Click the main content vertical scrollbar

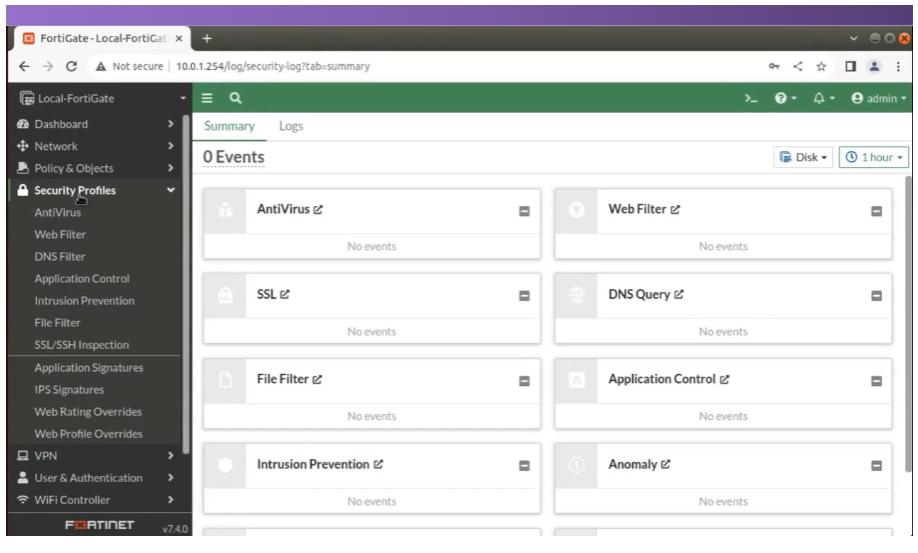click(x=908, y=322)
